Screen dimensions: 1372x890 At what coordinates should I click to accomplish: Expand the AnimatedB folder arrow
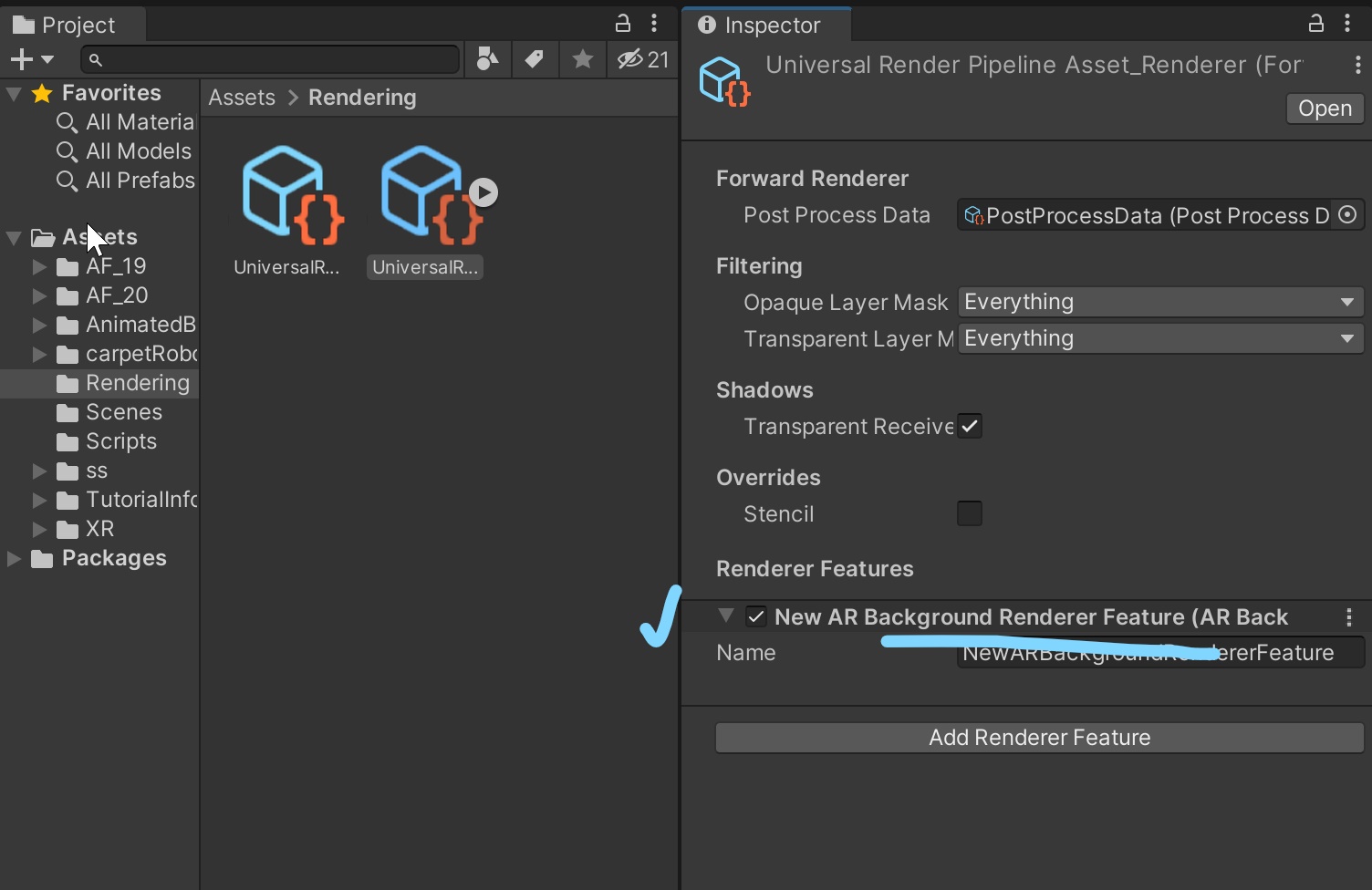[x=39, y=325]
